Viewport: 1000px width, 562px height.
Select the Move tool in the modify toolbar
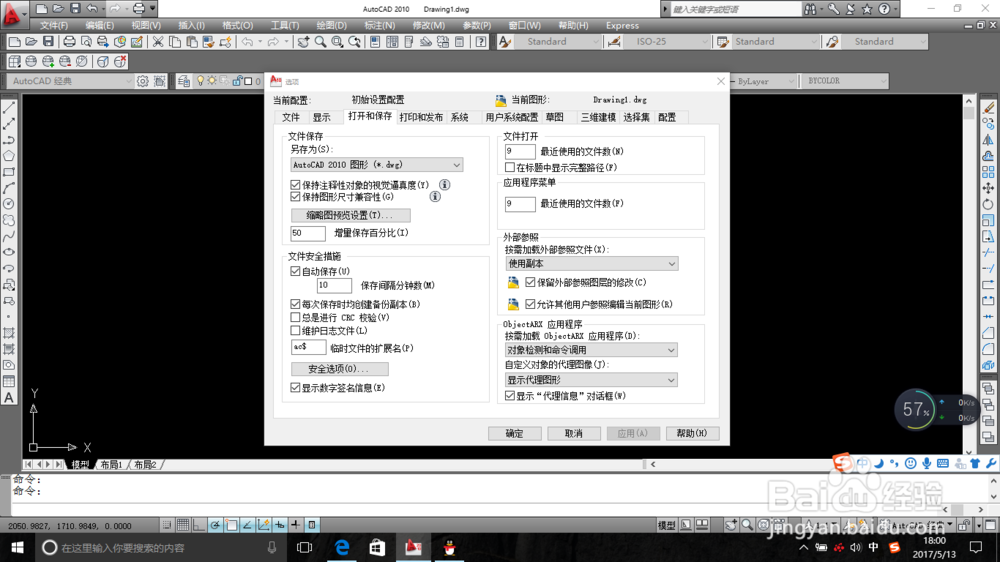(988, 188)
